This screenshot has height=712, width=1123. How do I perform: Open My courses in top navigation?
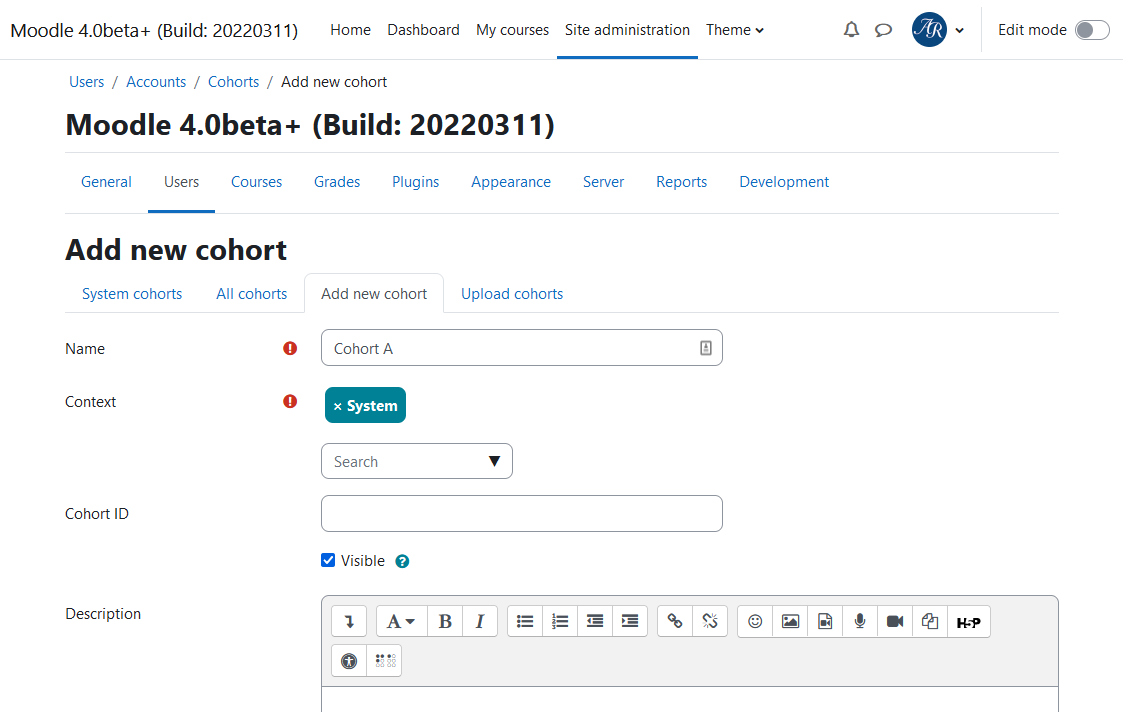512,30
